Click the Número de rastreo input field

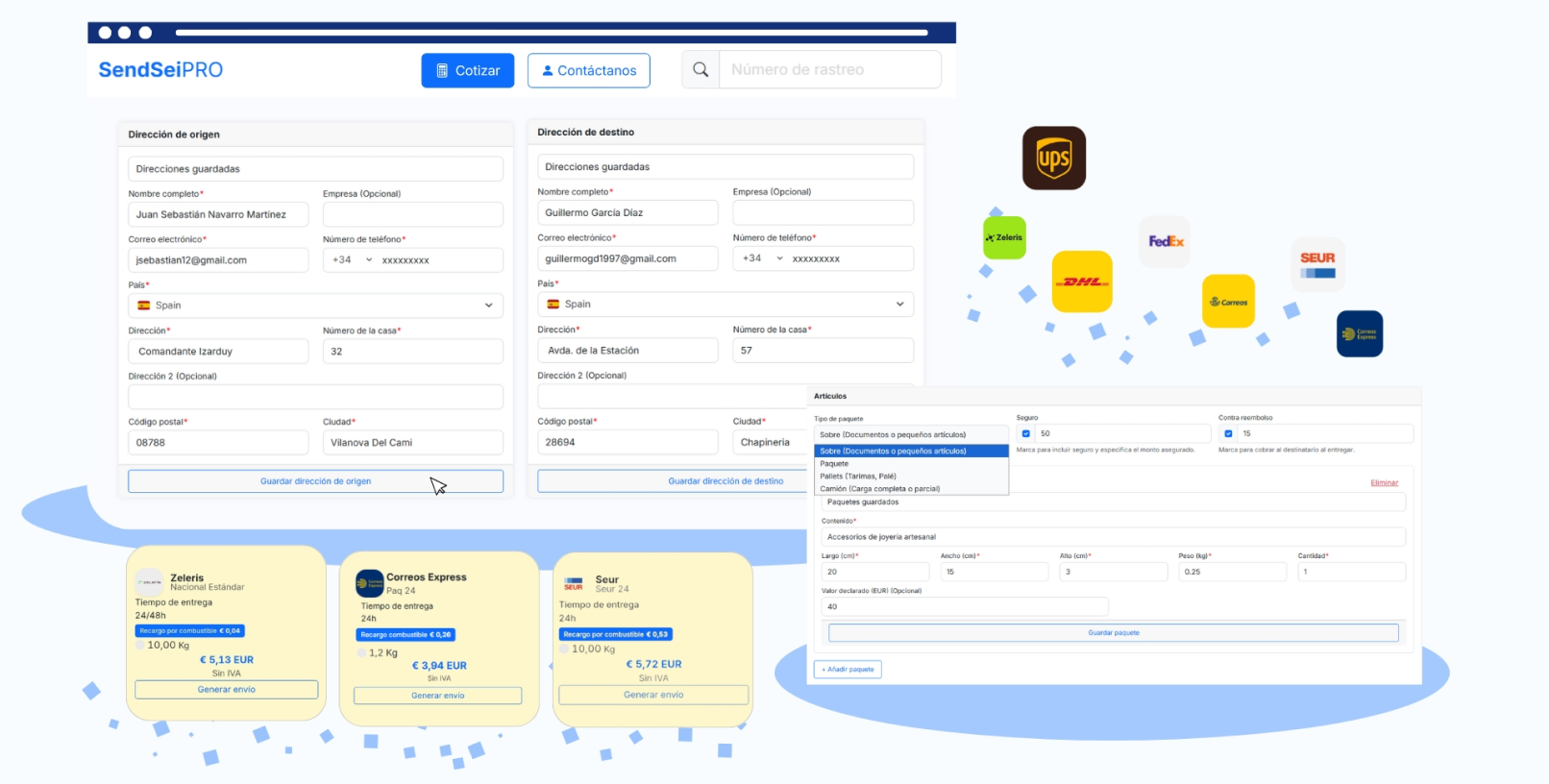point(829,70)
